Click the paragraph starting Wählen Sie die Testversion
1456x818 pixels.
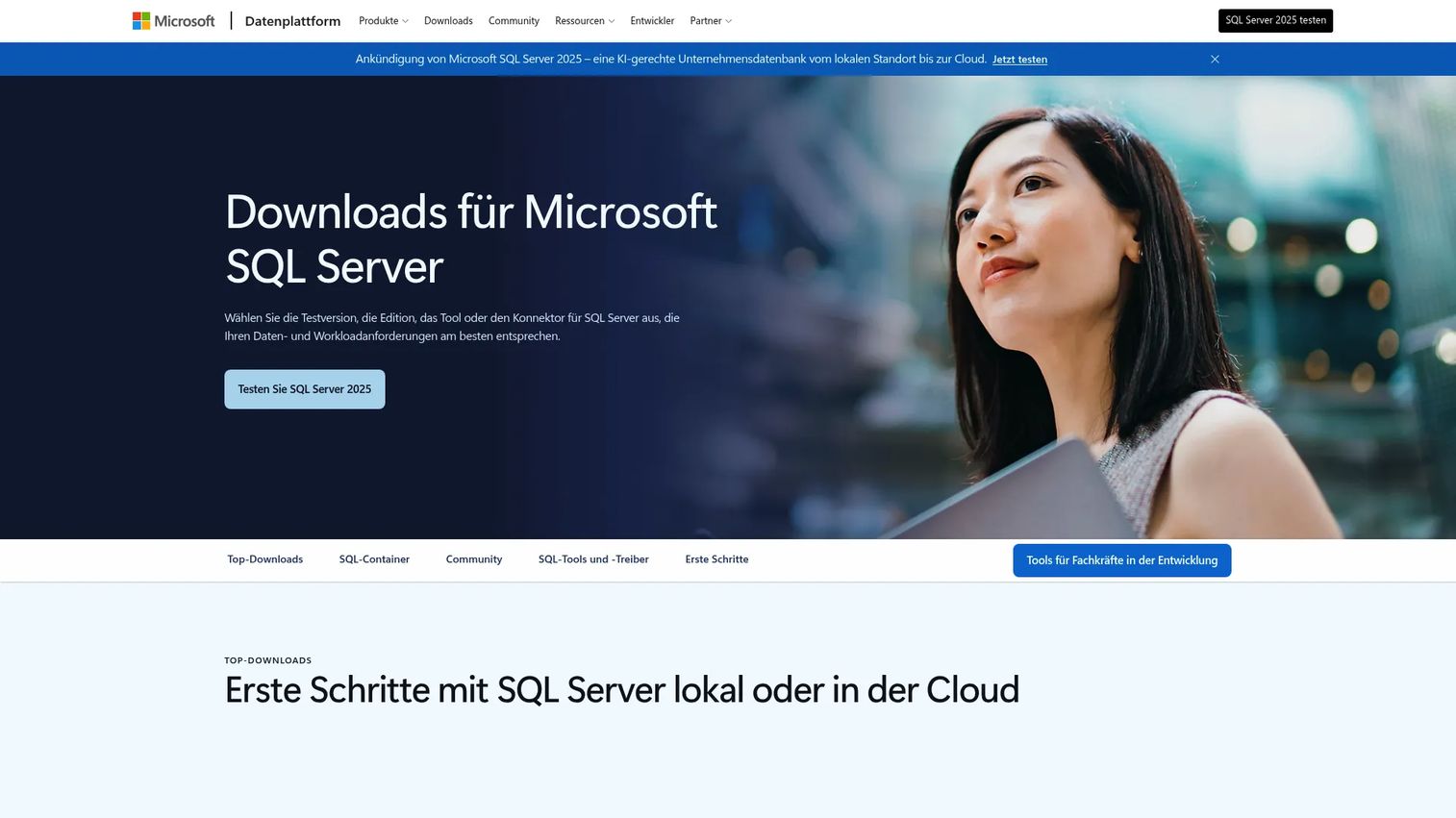point(452,327)
